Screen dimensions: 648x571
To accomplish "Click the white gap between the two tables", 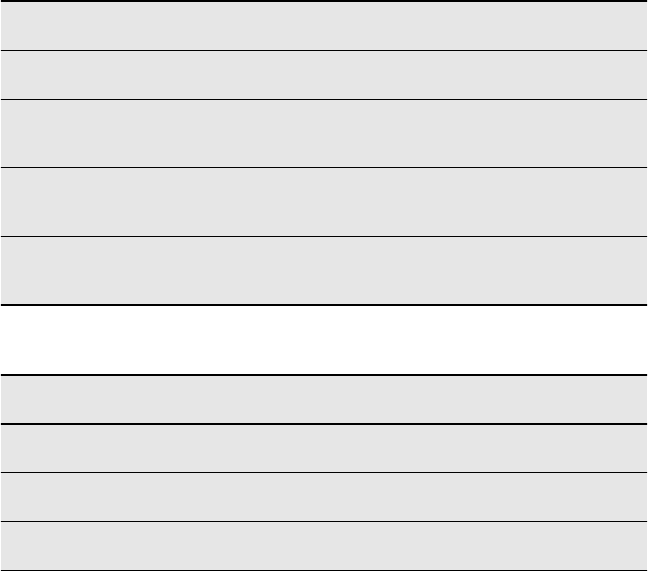I will tap(324, 339).
